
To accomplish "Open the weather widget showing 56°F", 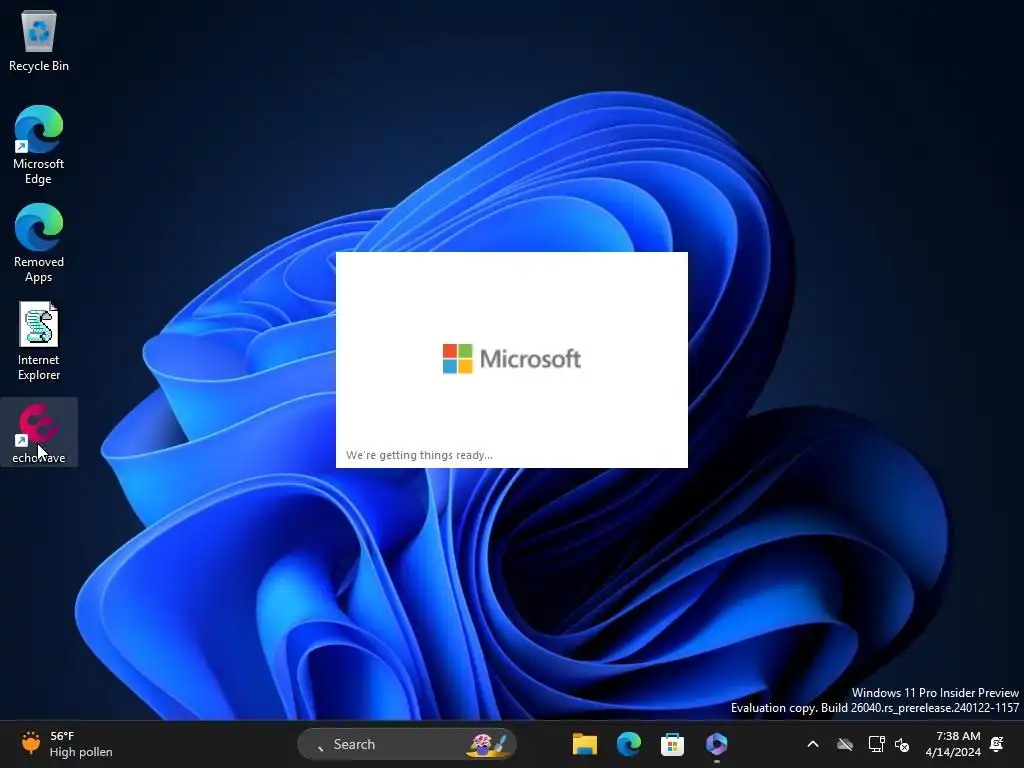I will click(x=67, y=744).
